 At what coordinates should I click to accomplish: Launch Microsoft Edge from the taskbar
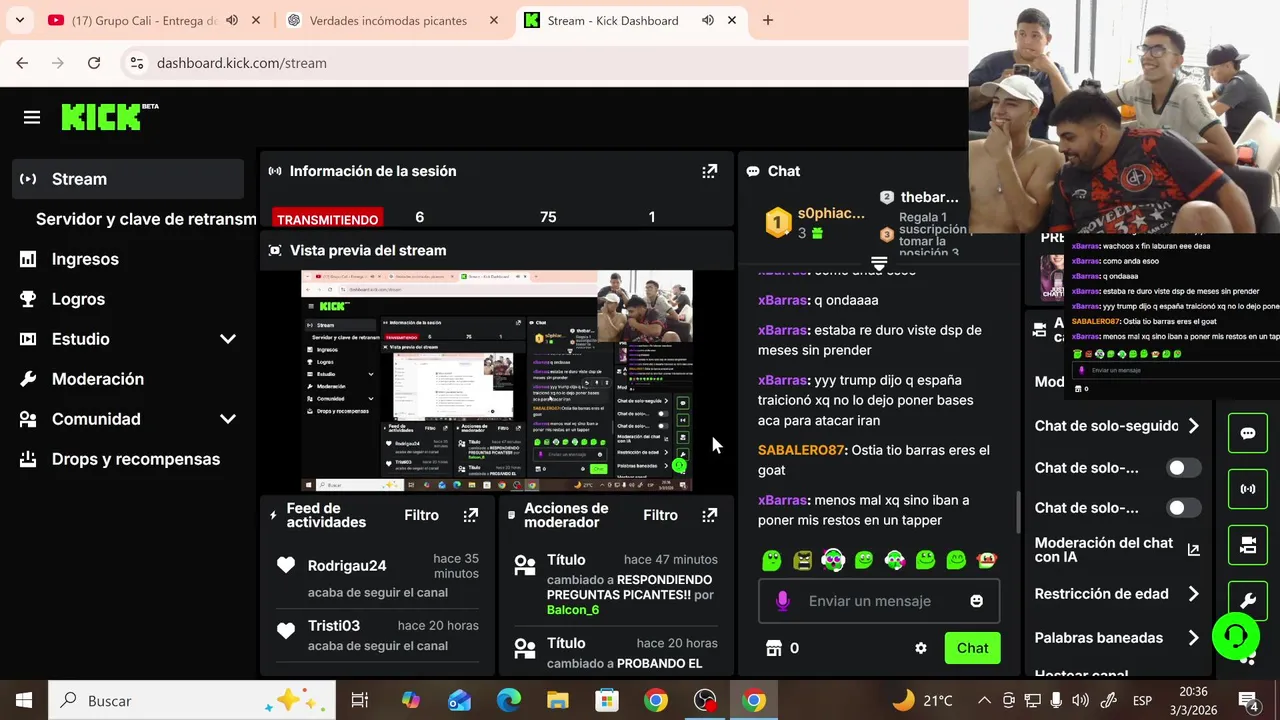(509, 701)
